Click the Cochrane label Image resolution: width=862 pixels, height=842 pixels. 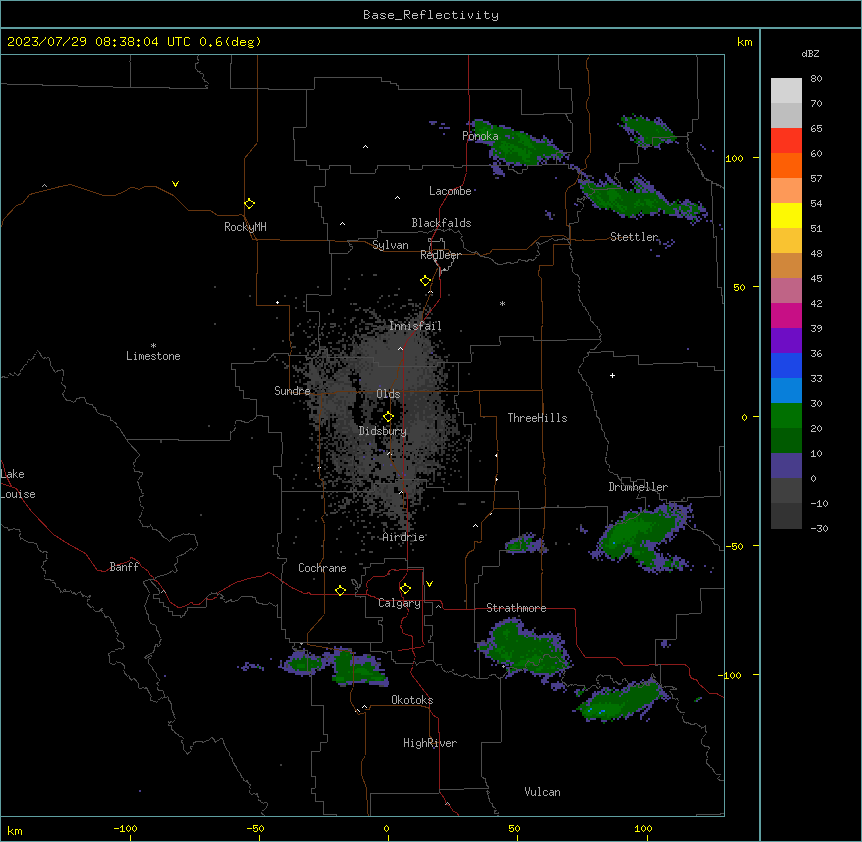[x=322, y=568]
